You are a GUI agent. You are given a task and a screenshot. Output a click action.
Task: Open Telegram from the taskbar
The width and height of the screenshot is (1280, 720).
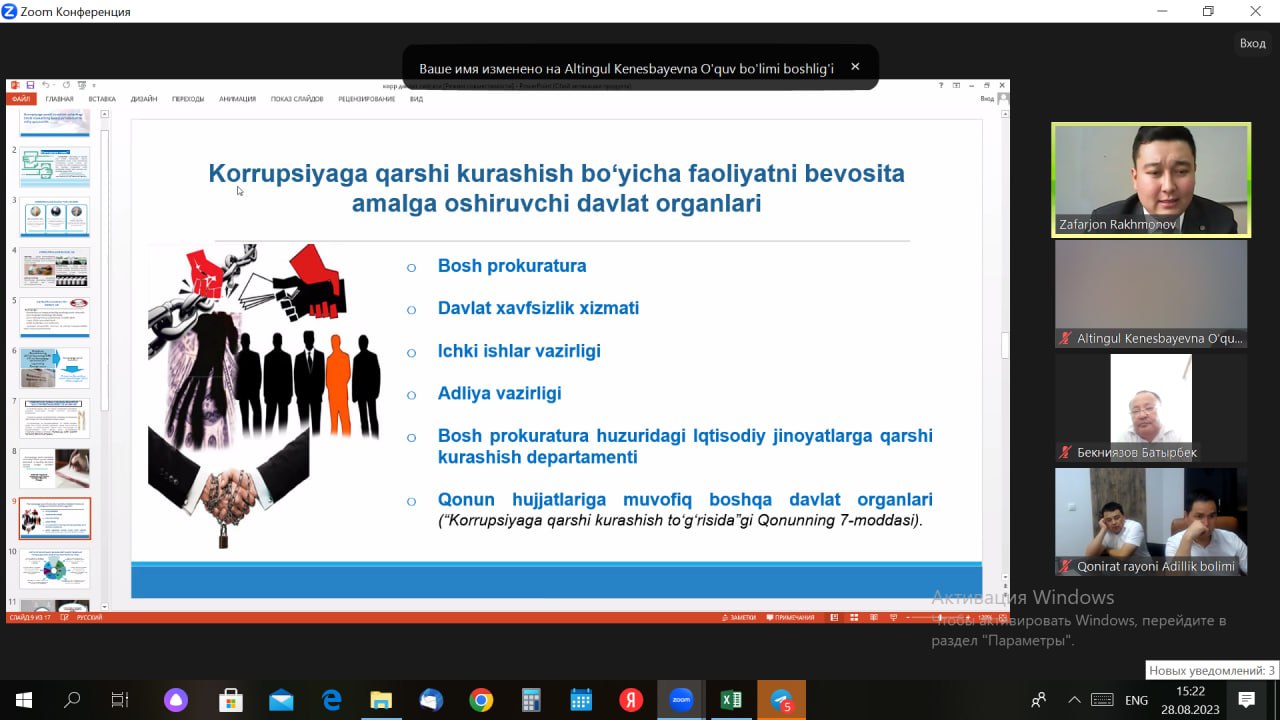point(781,700)
